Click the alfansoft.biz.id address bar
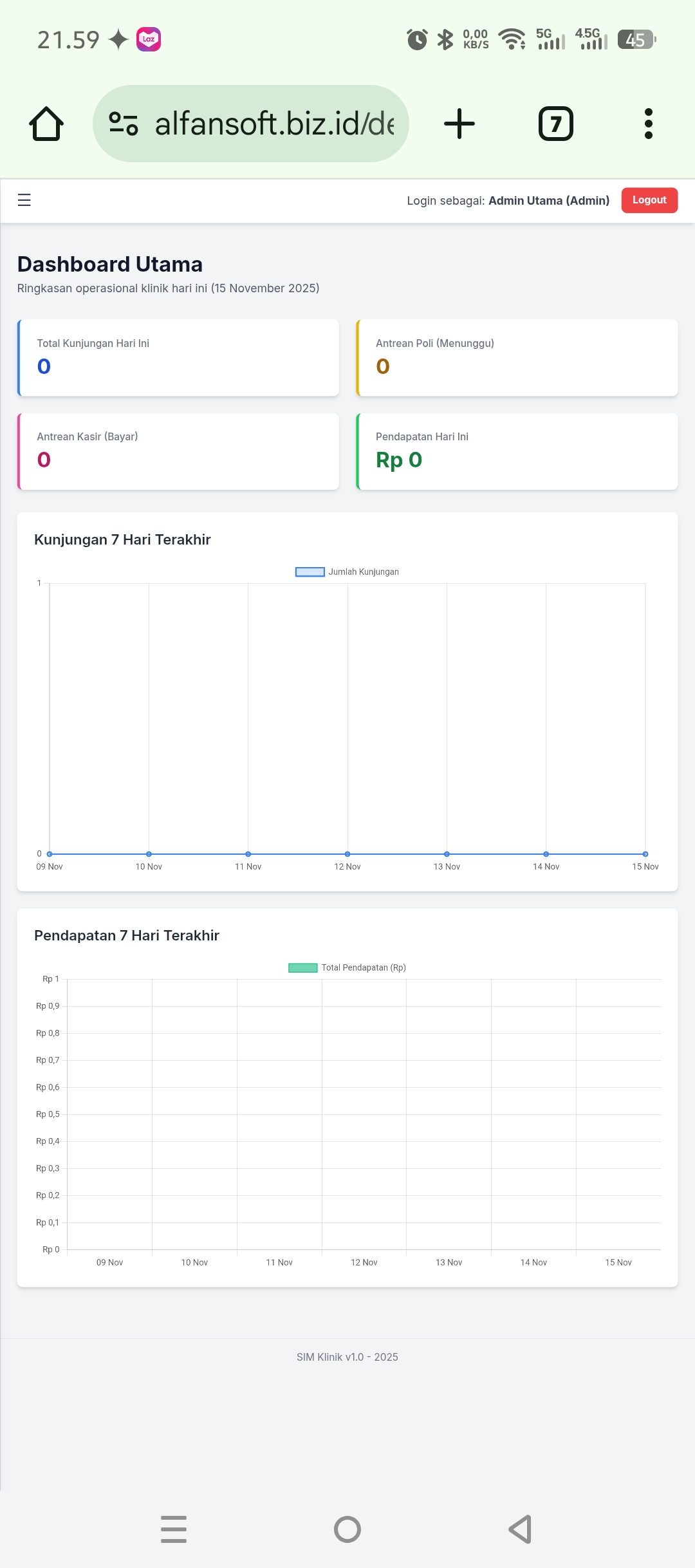This screenshot has height=1568, width=695. click(273, 124)
